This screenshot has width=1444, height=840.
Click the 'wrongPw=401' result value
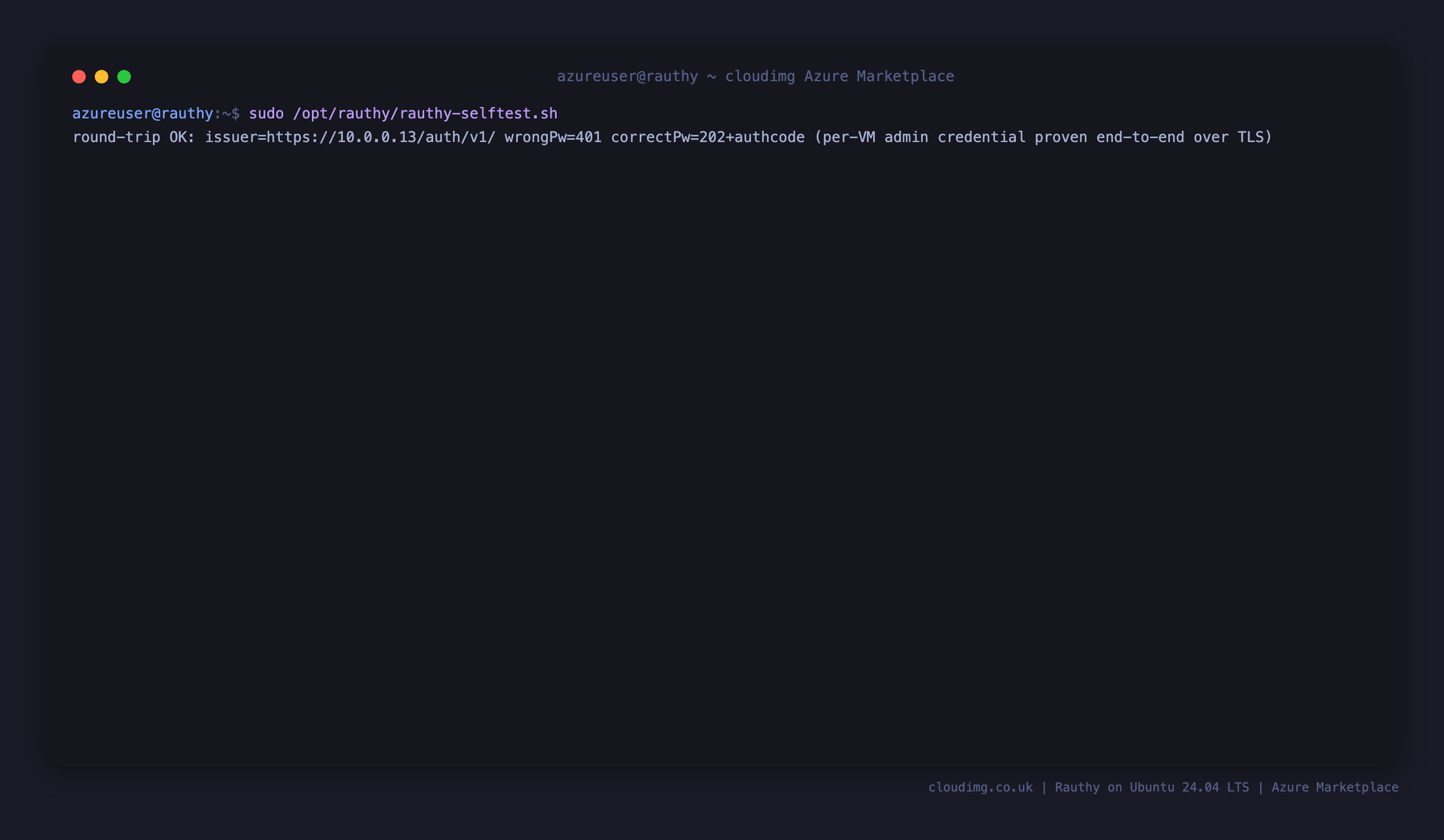(x=553, y=138)
